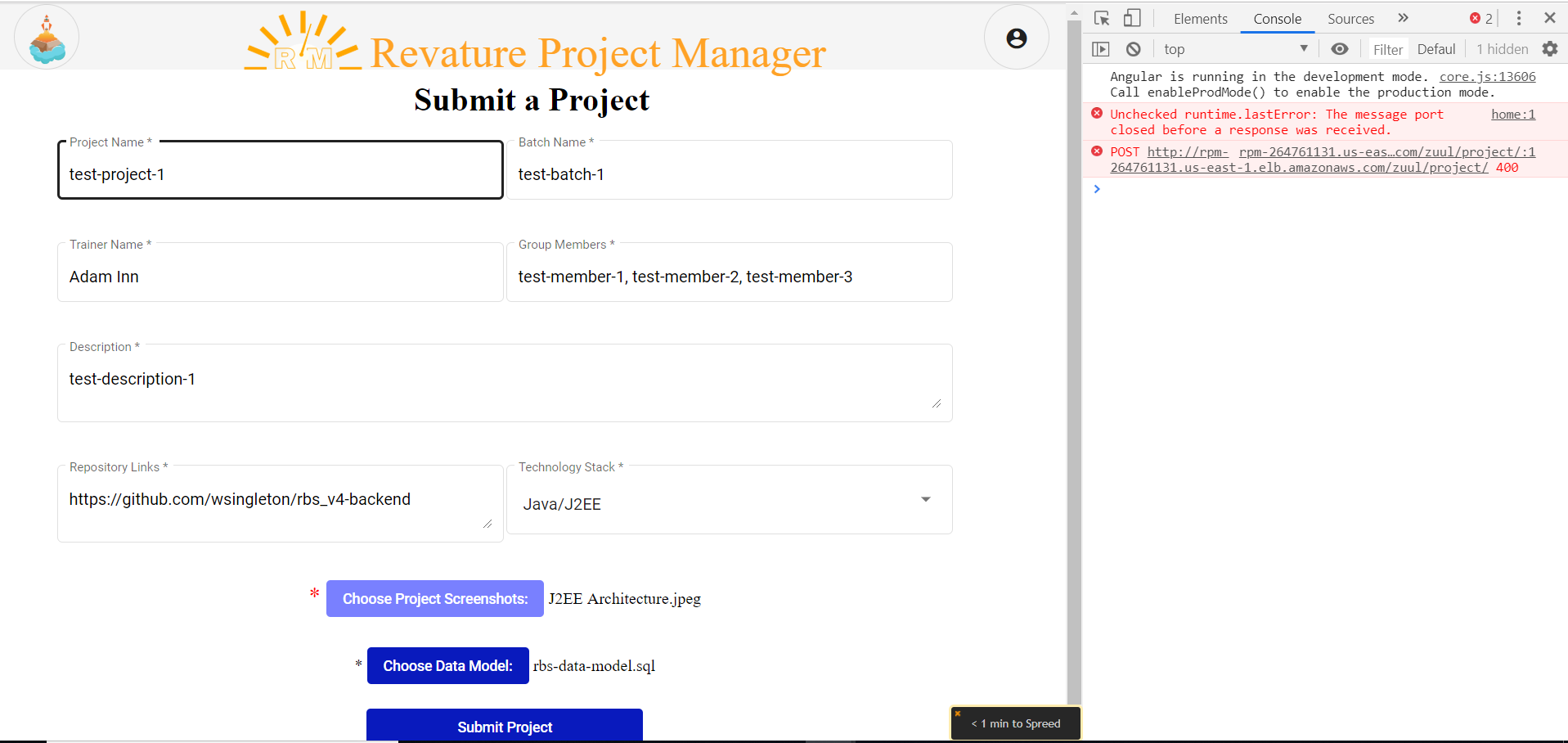Screen dimensions: 1568x743
Task: Click inside the Project Name field
Action: pos(280,173)
